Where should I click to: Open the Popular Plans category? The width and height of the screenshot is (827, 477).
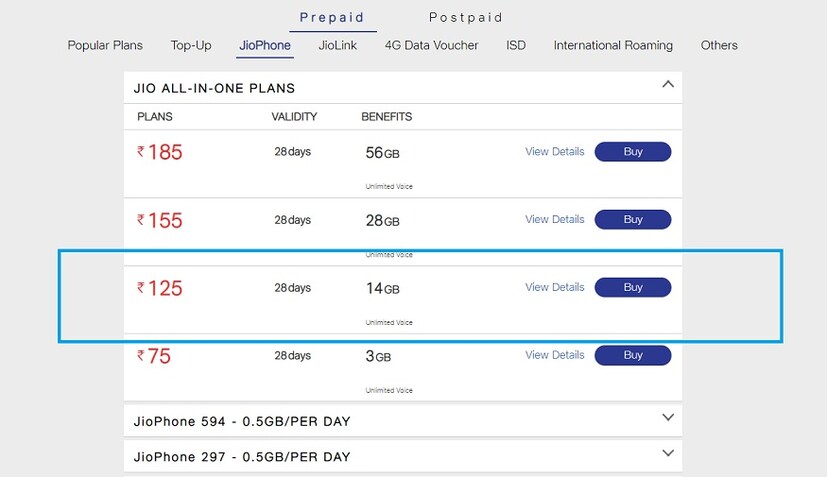click(105, 45)
